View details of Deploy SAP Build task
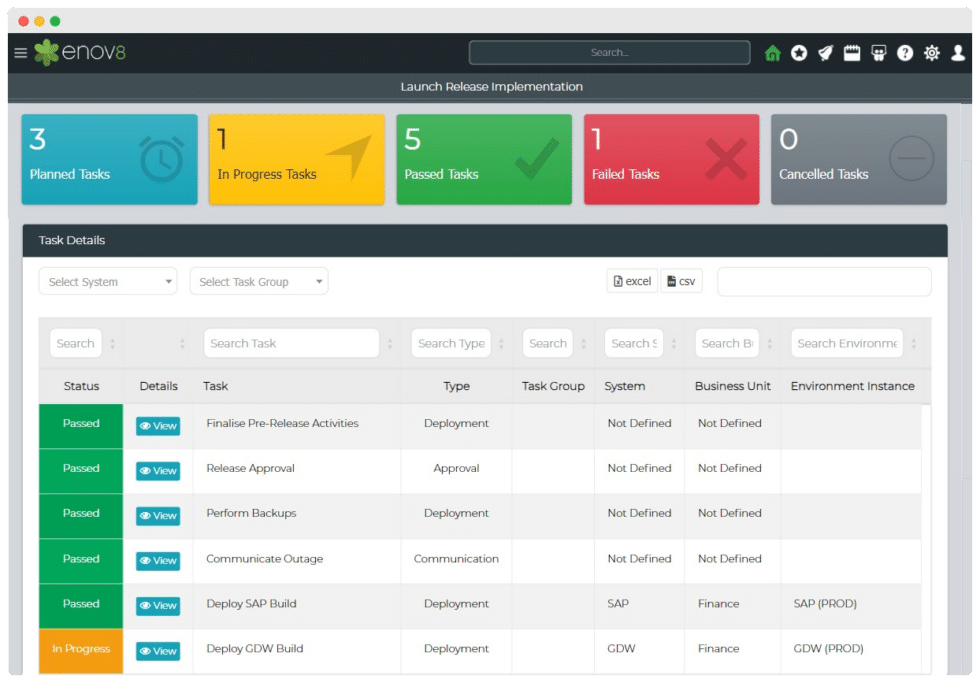 [158, 605]
